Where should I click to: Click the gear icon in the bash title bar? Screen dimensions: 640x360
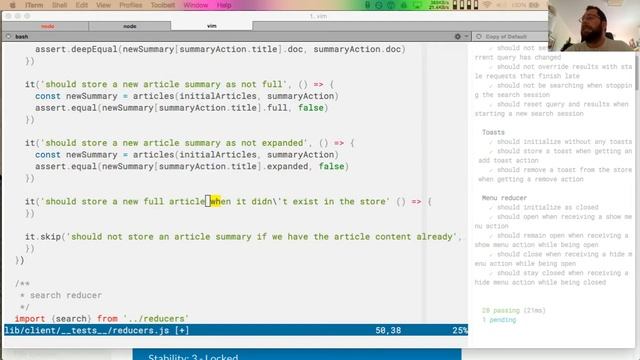tap(458, 36)
